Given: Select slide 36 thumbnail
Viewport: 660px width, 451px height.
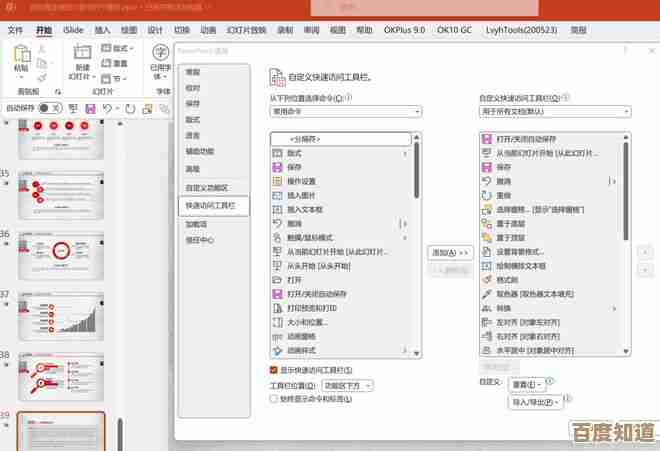Looking at the screenshot, I should [61, 256].
